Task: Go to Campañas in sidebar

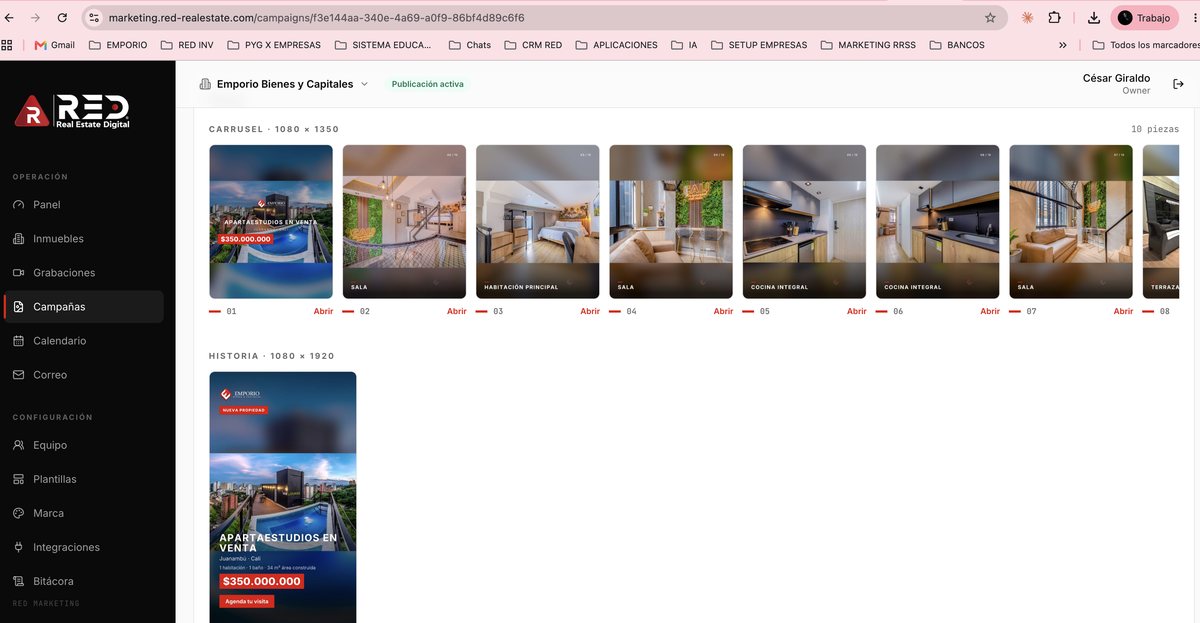Action: click(83, 306)
